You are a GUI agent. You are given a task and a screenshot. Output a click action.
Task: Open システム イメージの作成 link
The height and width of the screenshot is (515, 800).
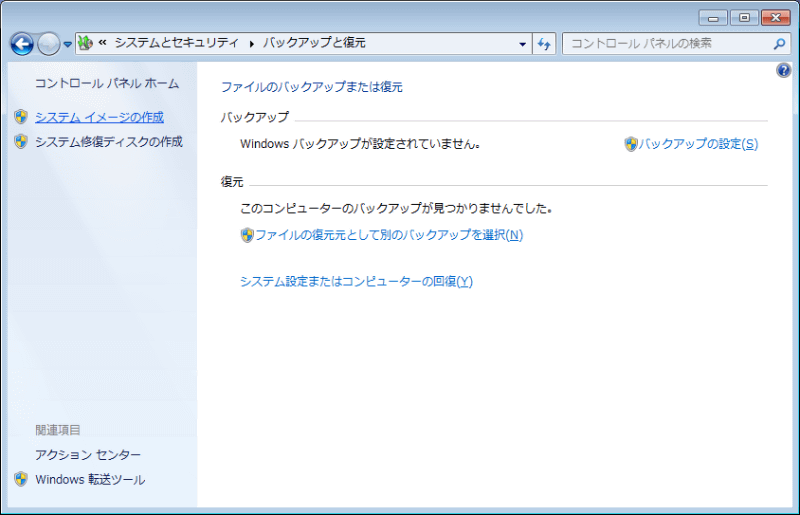(99, 117)
